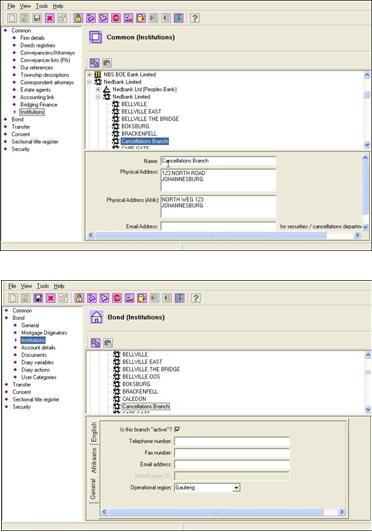
Task: Expand Nedbank Ltd (Peoples Bank) tree node
Action: (x=98, y=89)
